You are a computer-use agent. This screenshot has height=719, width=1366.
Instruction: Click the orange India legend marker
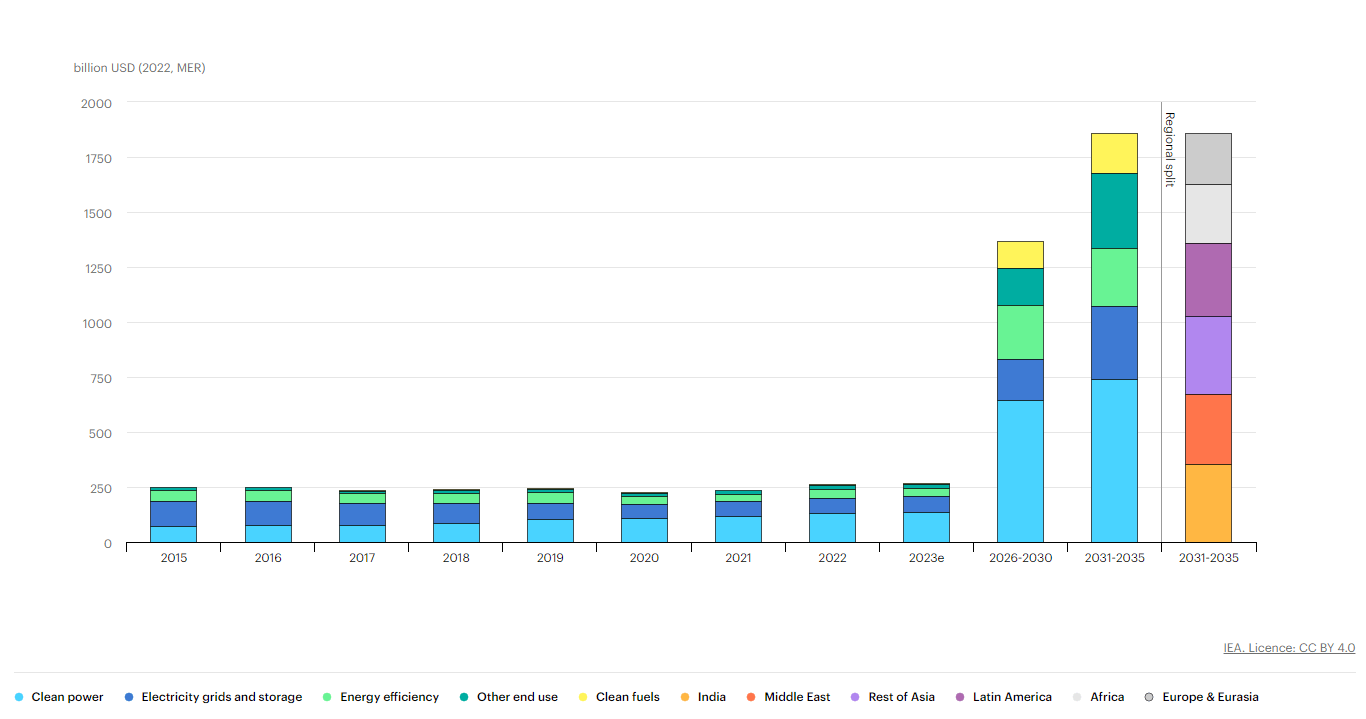(x=685, y=697)
